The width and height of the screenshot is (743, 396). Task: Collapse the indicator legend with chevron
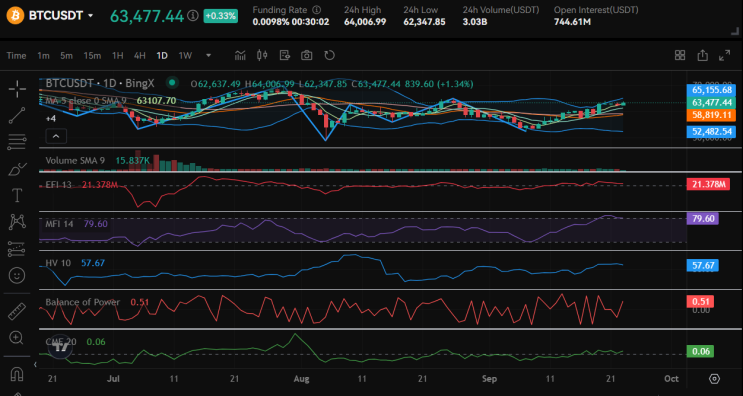[x=56, y=137]
